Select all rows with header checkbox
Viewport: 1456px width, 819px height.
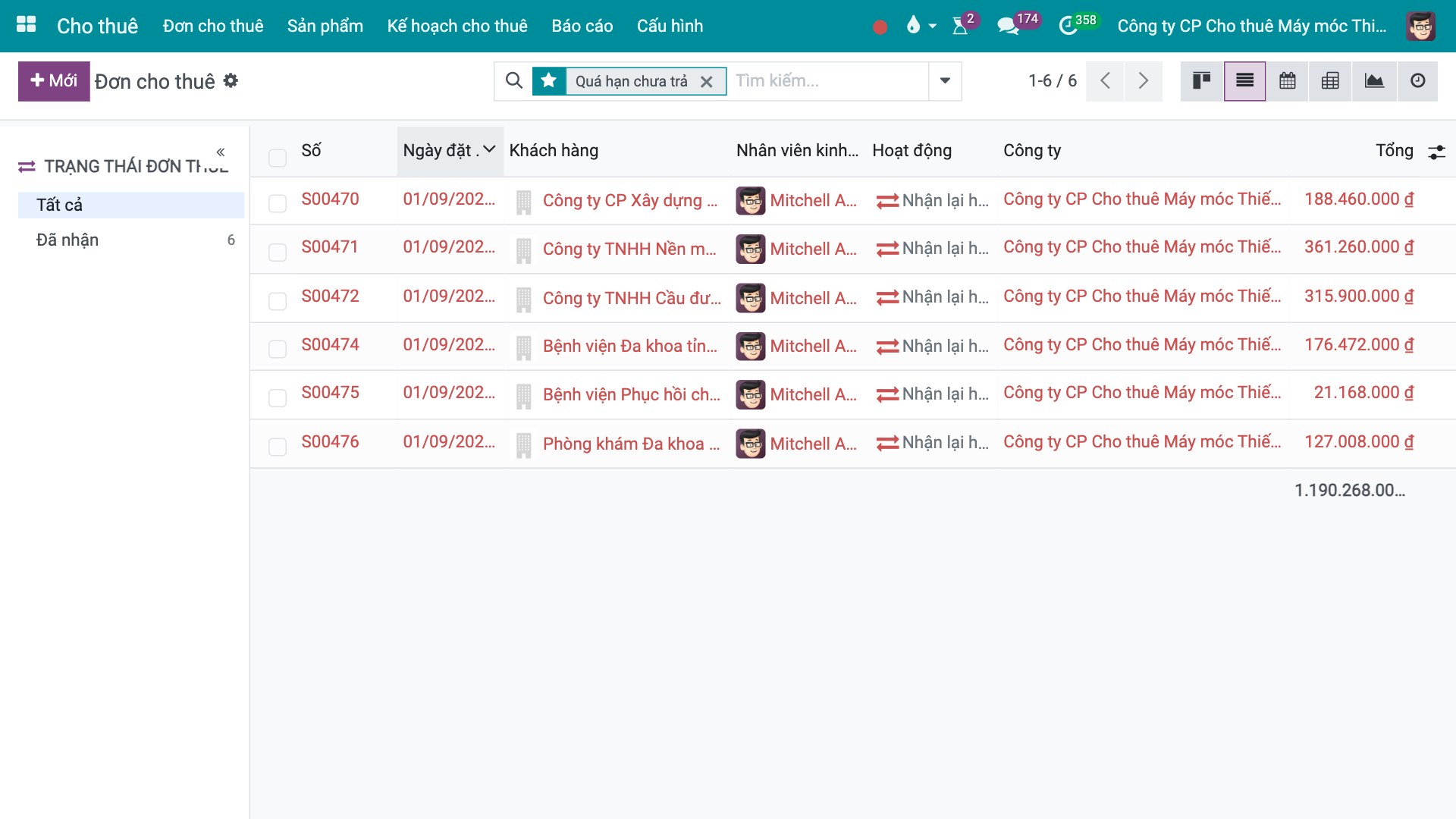[278, 158]
